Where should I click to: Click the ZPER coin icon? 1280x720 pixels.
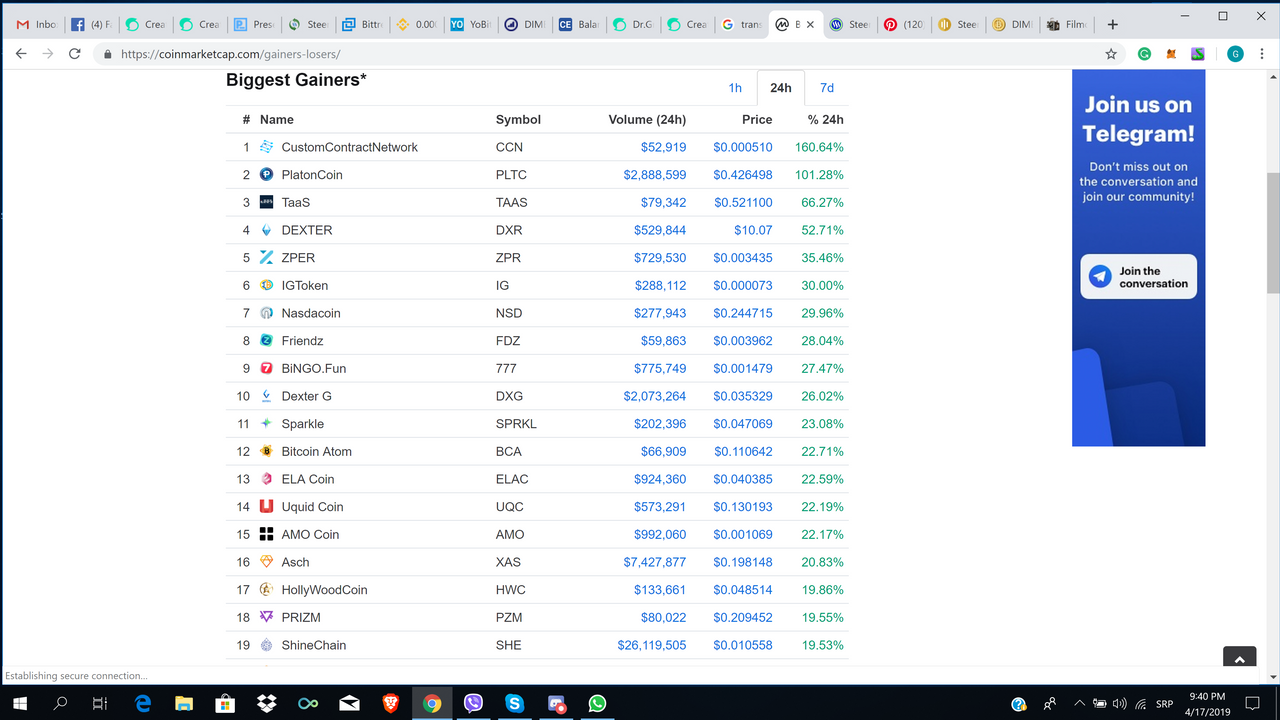pyautogui.click(x=267, y=258)
